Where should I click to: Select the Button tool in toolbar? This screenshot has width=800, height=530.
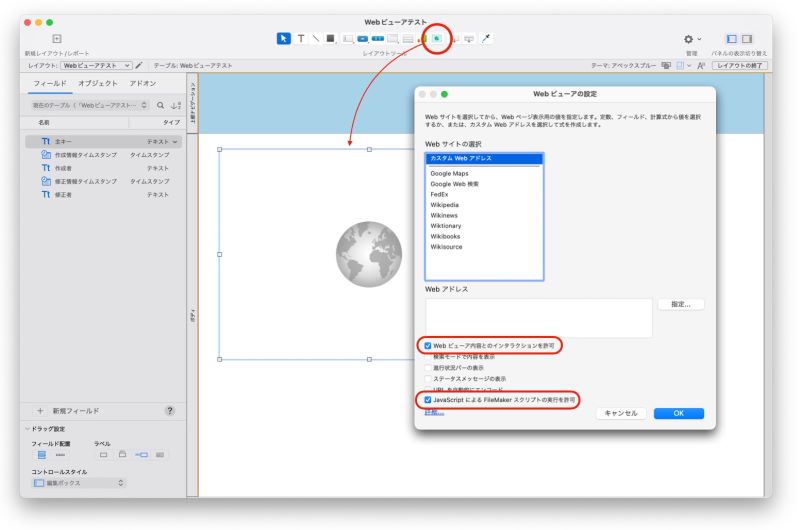click(363, 39)
